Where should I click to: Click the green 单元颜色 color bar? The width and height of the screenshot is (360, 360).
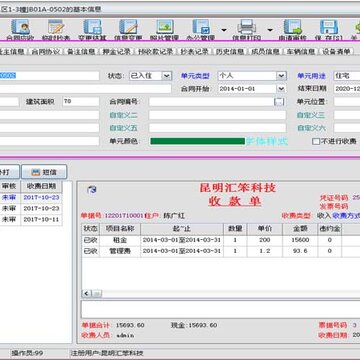pos(197,141)
